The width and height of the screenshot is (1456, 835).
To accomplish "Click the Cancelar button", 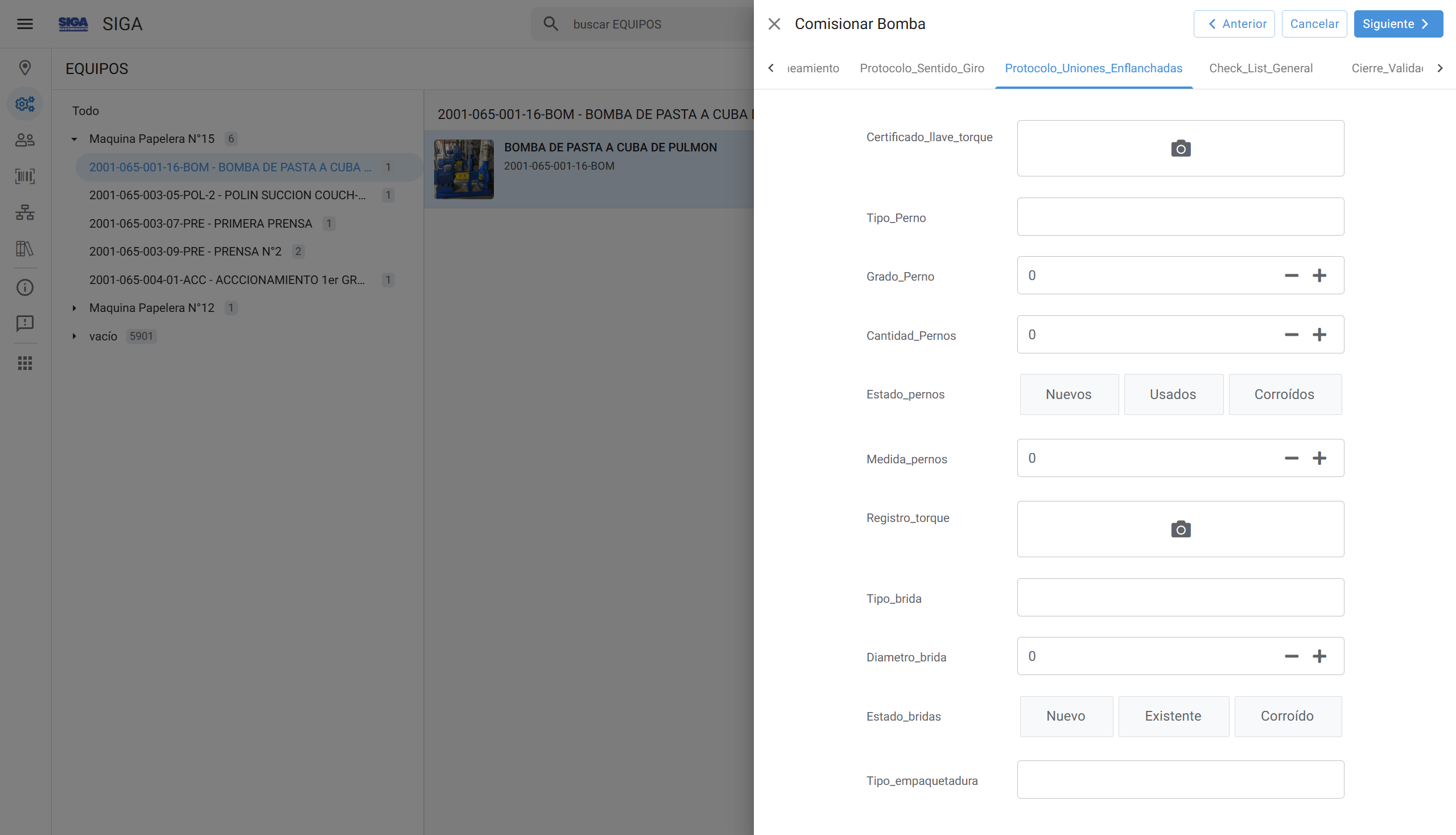I will [1314, 23].
